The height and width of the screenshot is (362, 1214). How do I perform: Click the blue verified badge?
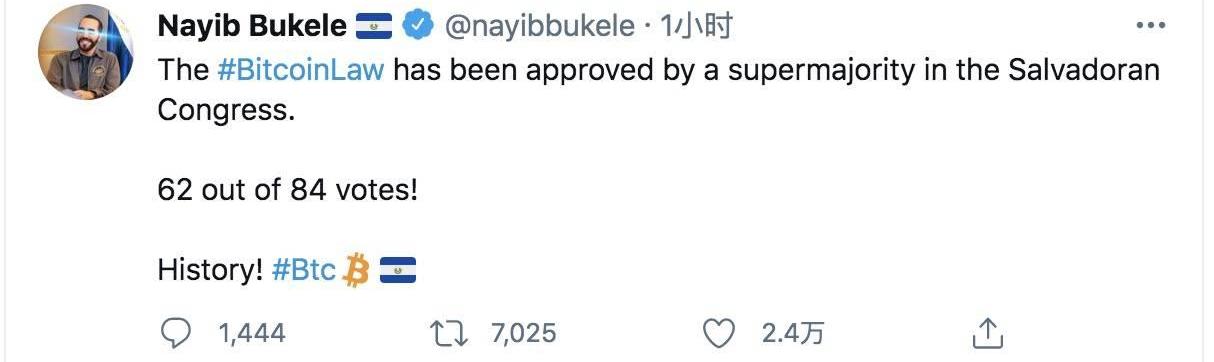[x=417, y=27]
